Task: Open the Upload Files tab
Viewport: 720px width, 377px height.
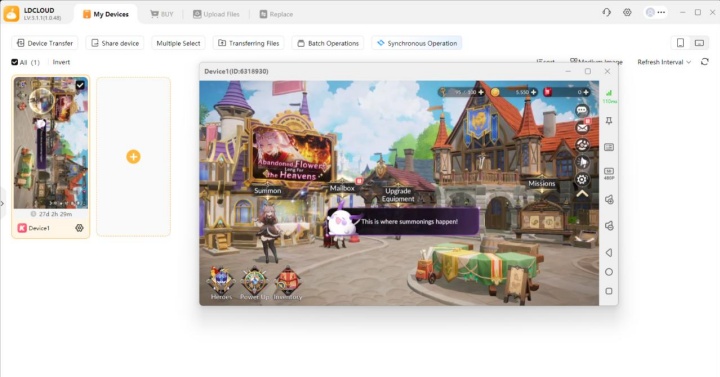Action: point(216,14)
